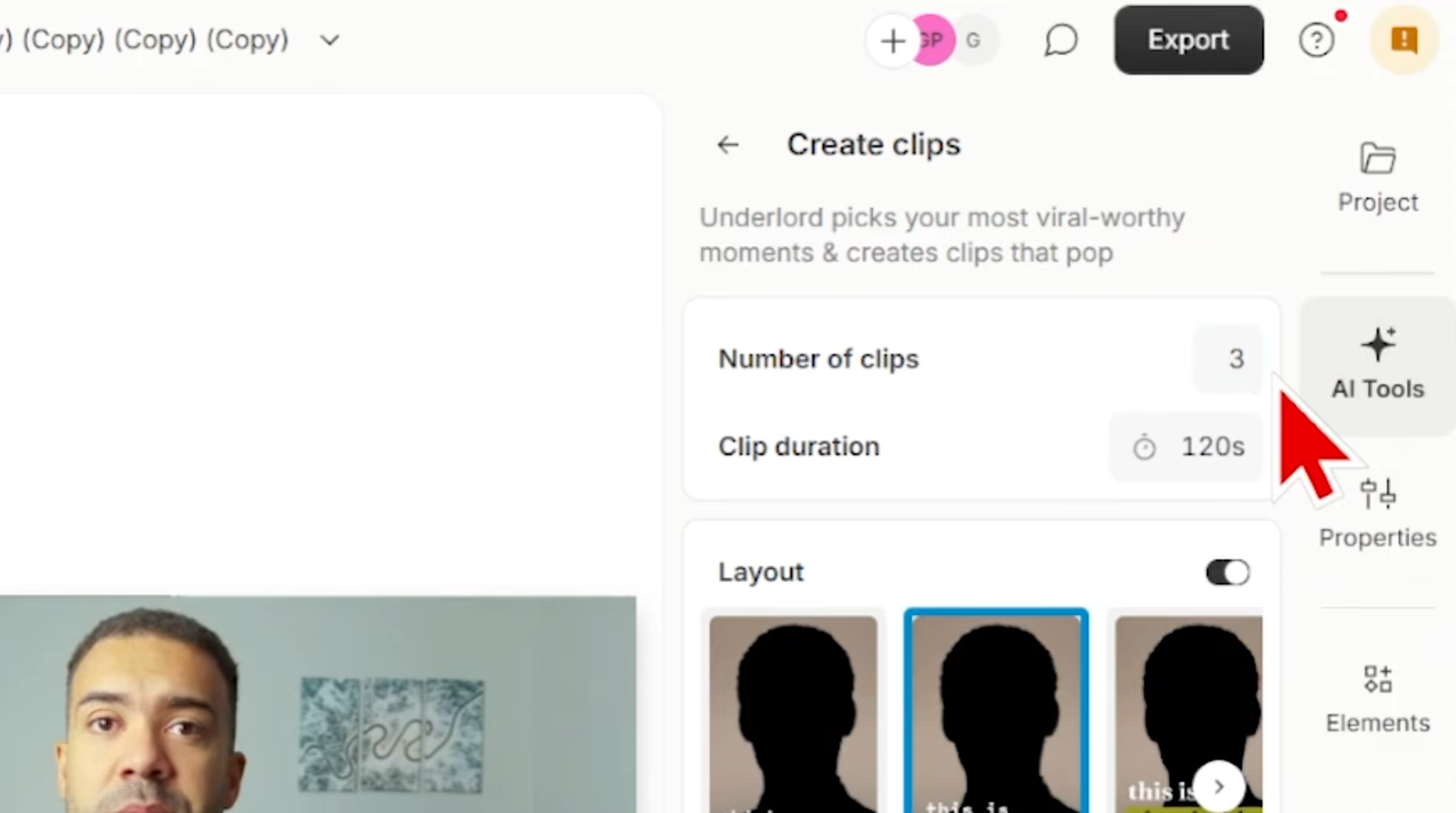Open the Elements panel
This screenshot has width=1456, height=813.
(1377, 697)
